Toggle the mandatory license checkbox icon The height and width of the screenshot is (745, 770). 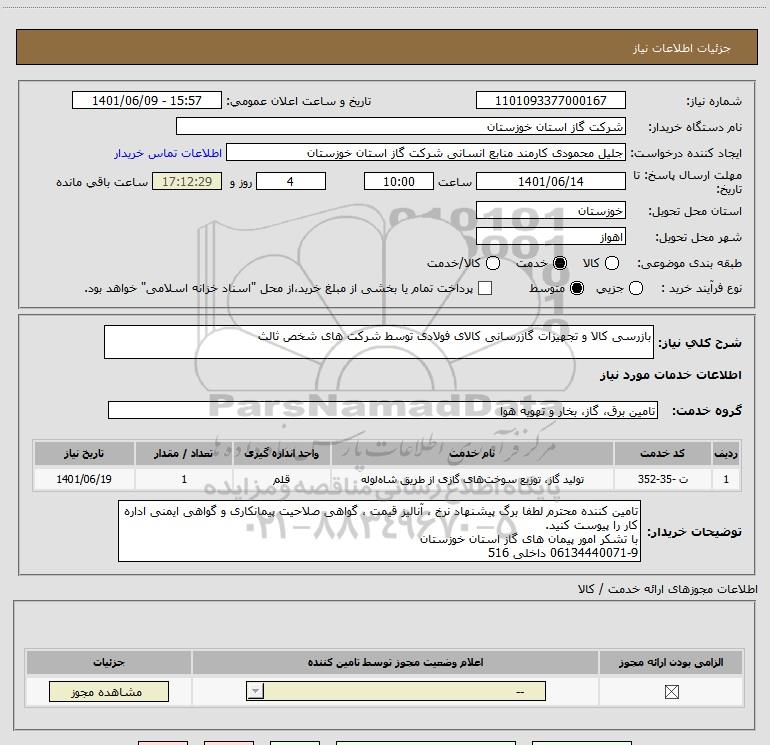pyautogui.click(x=671, y=692)
